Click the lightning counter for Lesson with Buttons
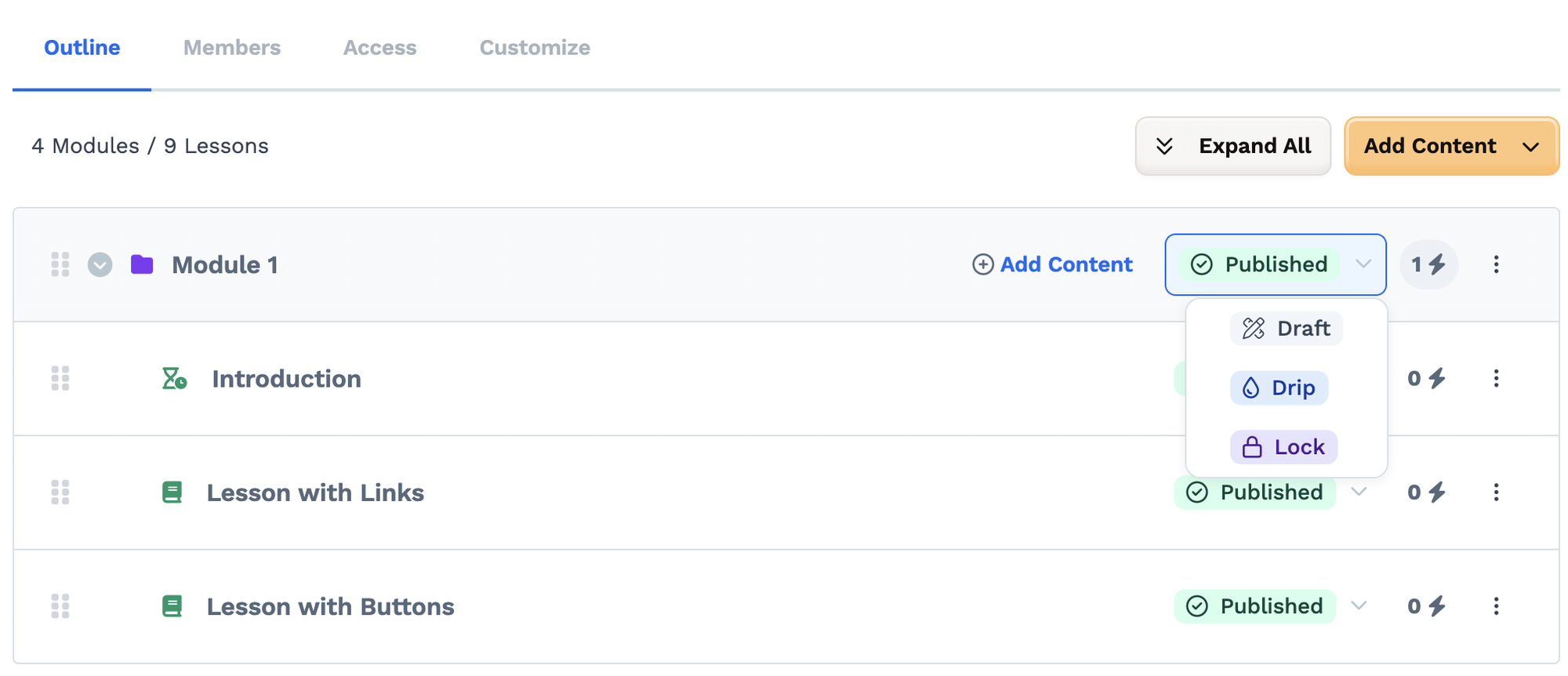Image resolution: width=1568 pixels, height=676 pixels. coord(1427,606)
